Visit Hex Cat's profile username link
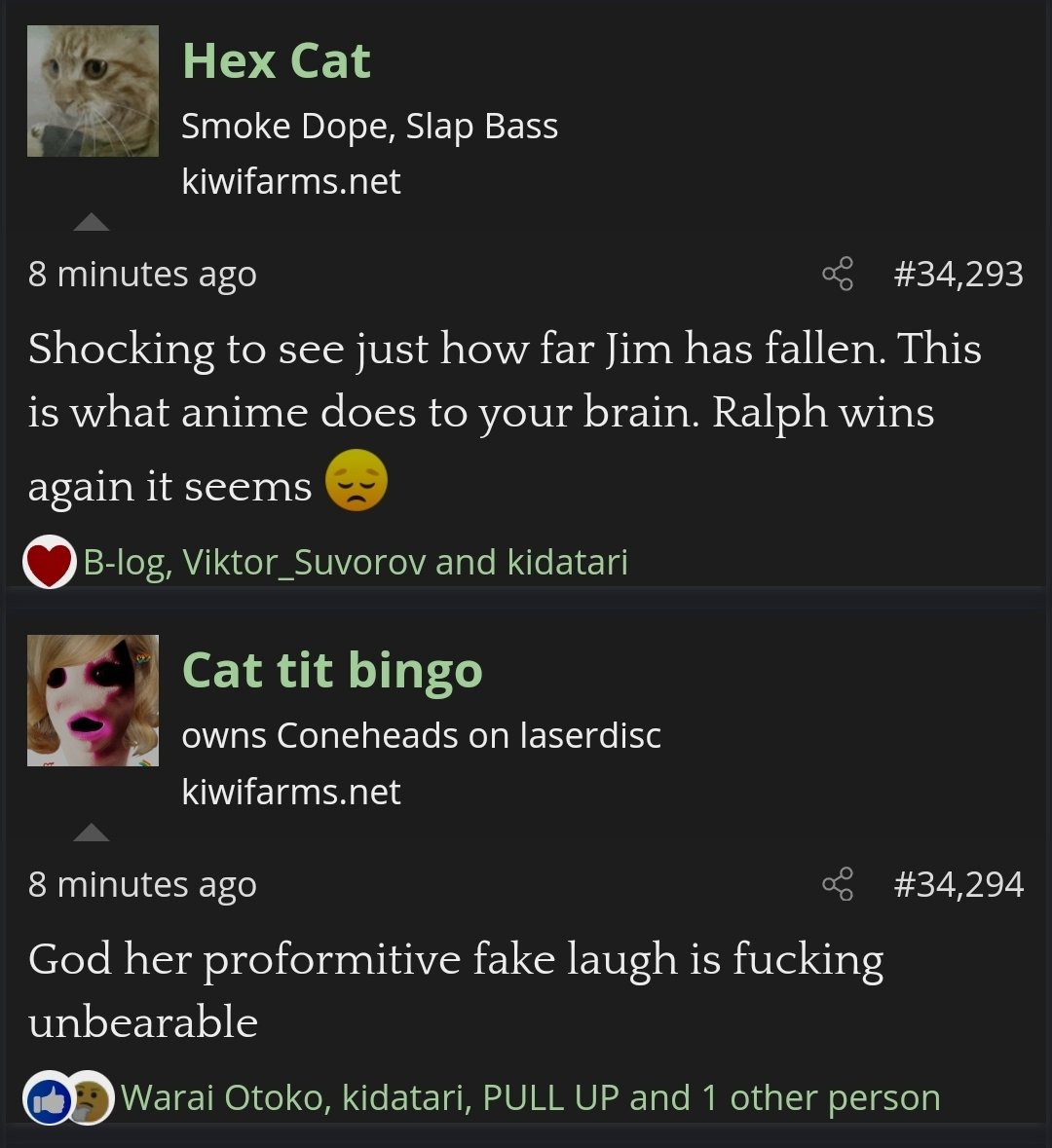 [277, 60]
